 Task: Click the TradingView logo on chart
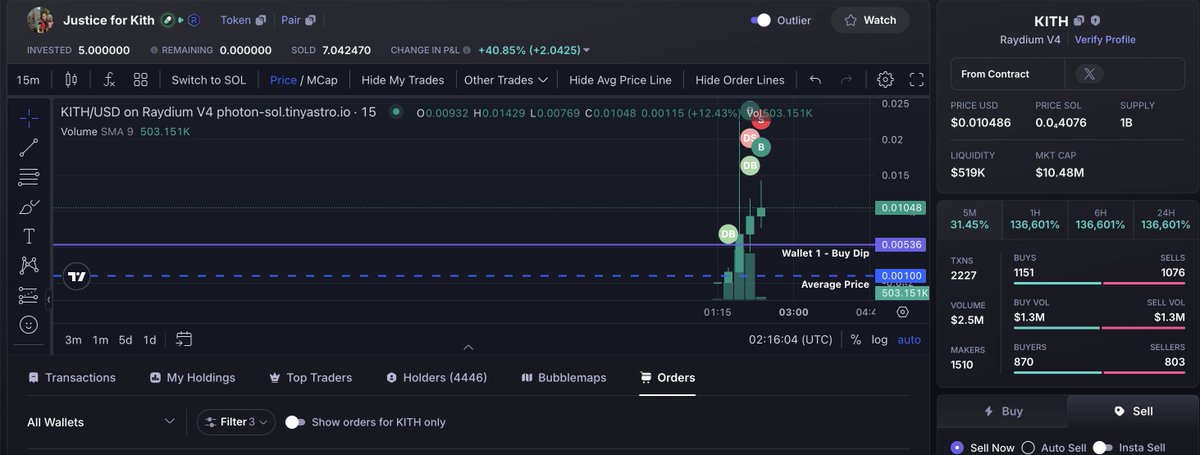tap(76, 277)
